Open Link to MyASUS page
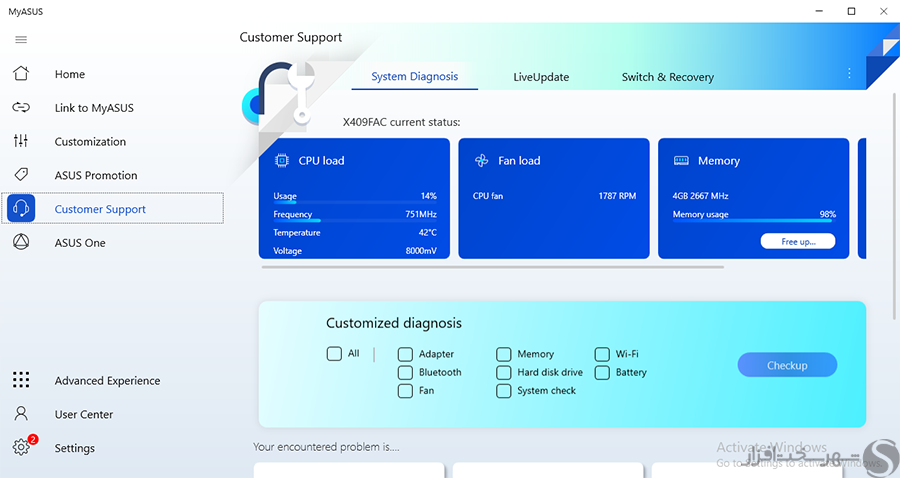 [x=94, y=108]
